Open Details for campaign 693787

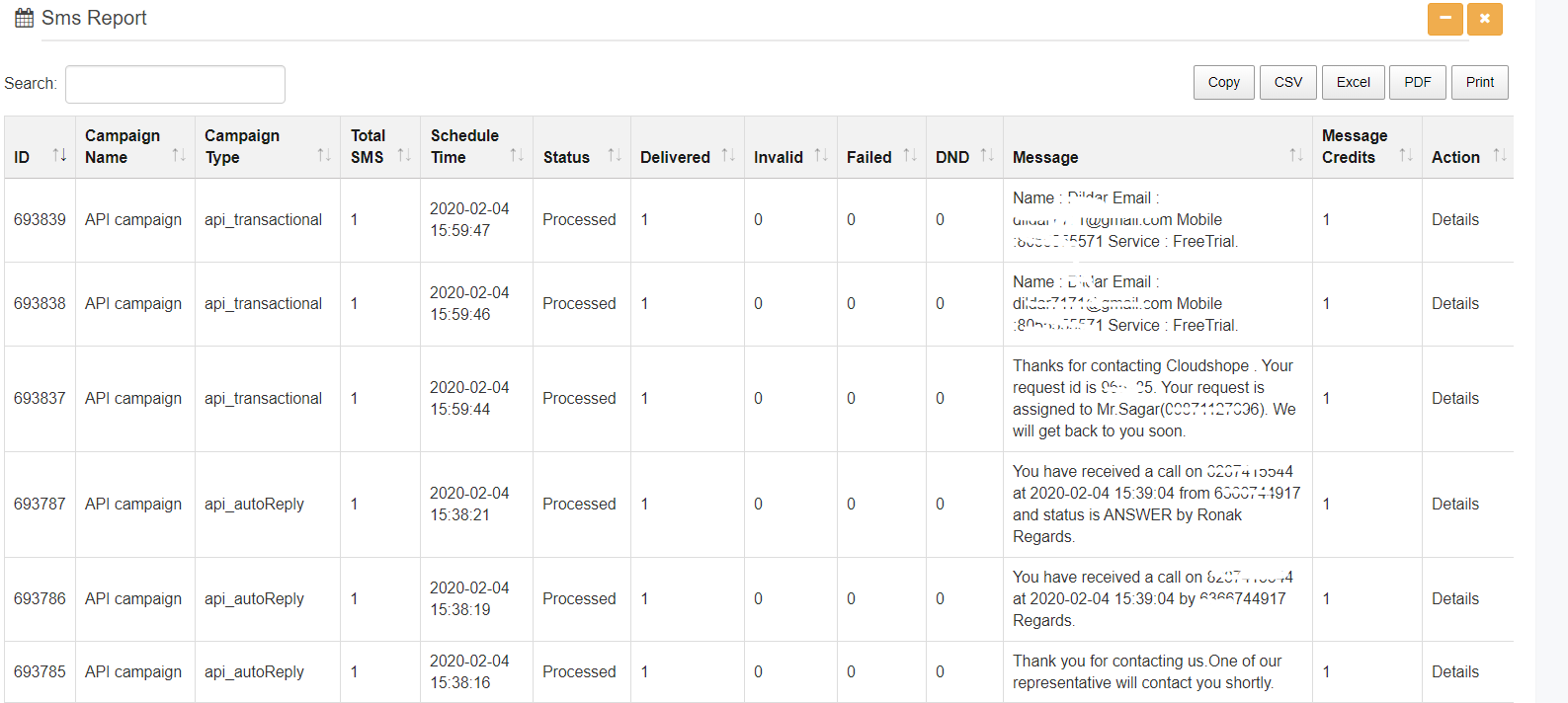(1455, 505)
